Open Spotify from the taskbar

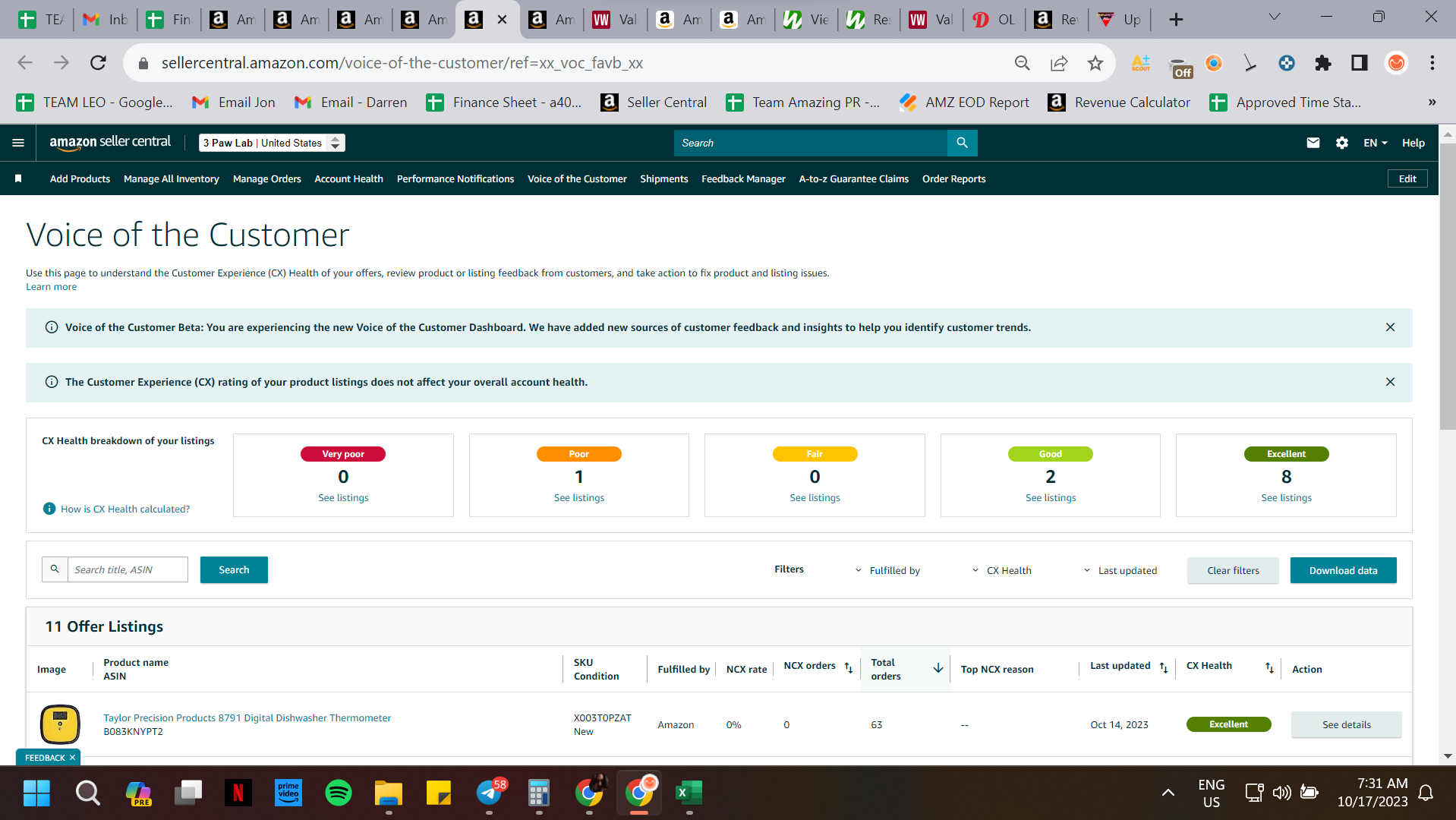[x=339, y=793]
